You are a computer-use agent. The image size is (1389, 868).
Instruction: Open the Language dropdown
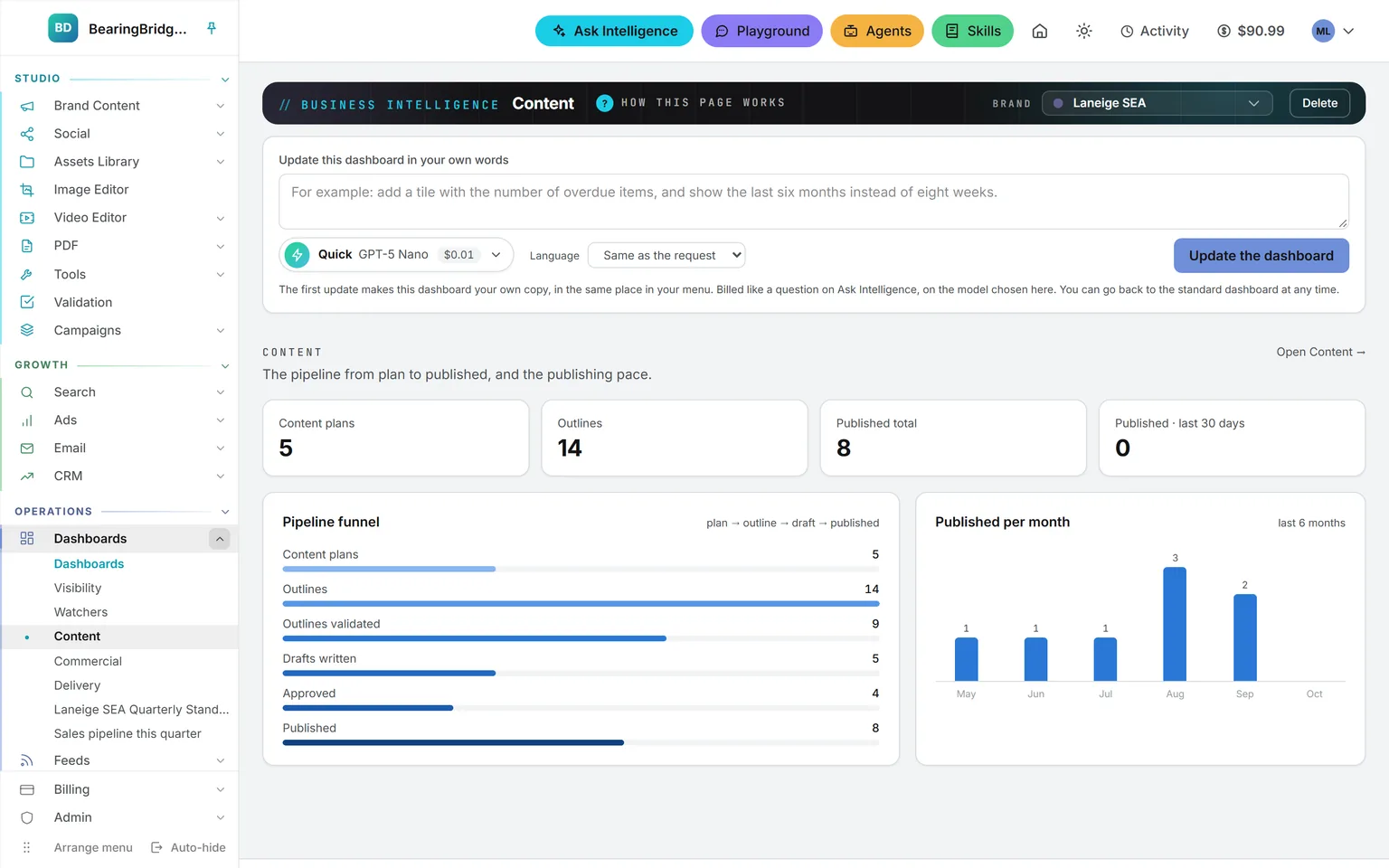tap(666, 256)
